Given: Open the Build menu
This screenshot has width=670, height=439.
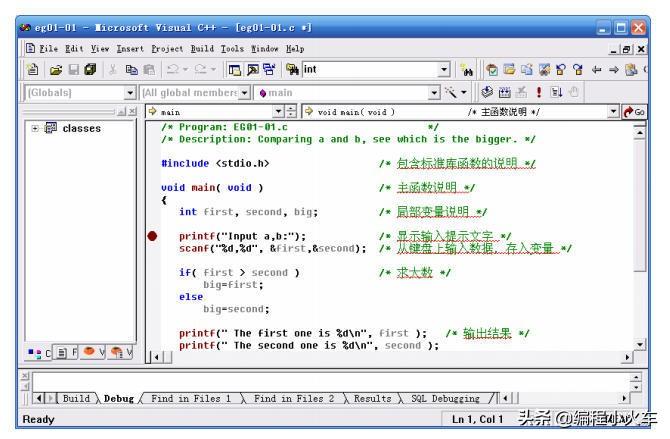Looking at the screenshot, I should click(202, 49).
